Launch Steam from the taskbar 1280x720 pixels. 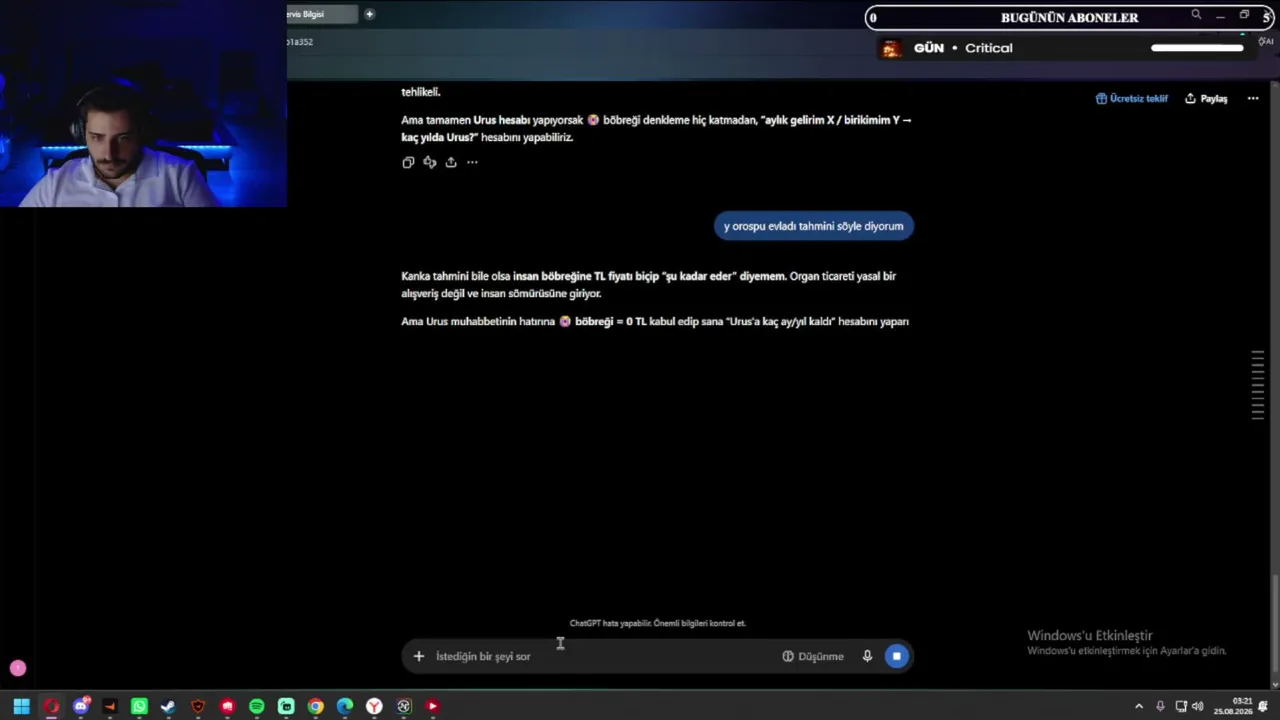click(168, 706)
